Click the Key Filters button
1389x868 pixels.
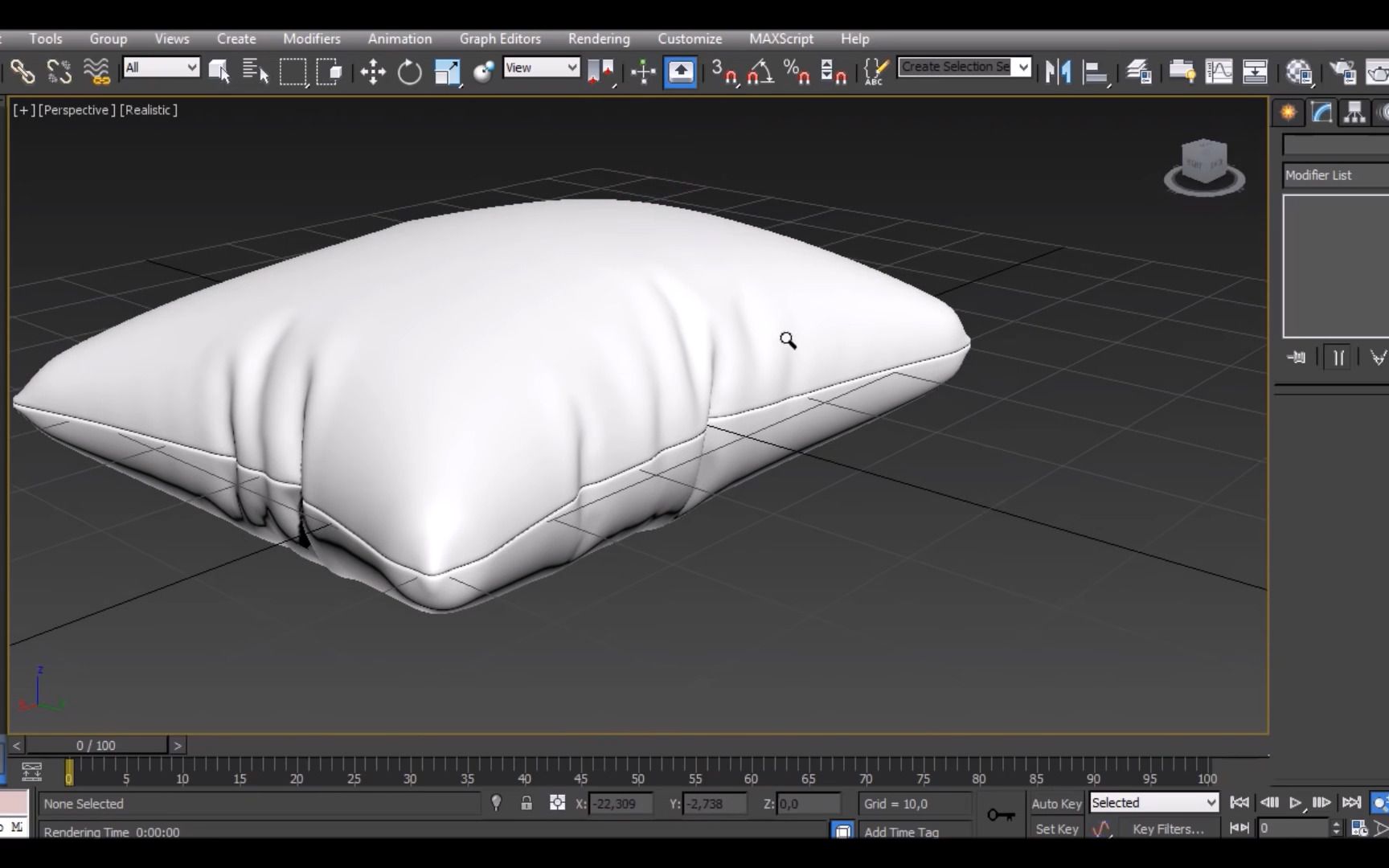coord(1168,829)
